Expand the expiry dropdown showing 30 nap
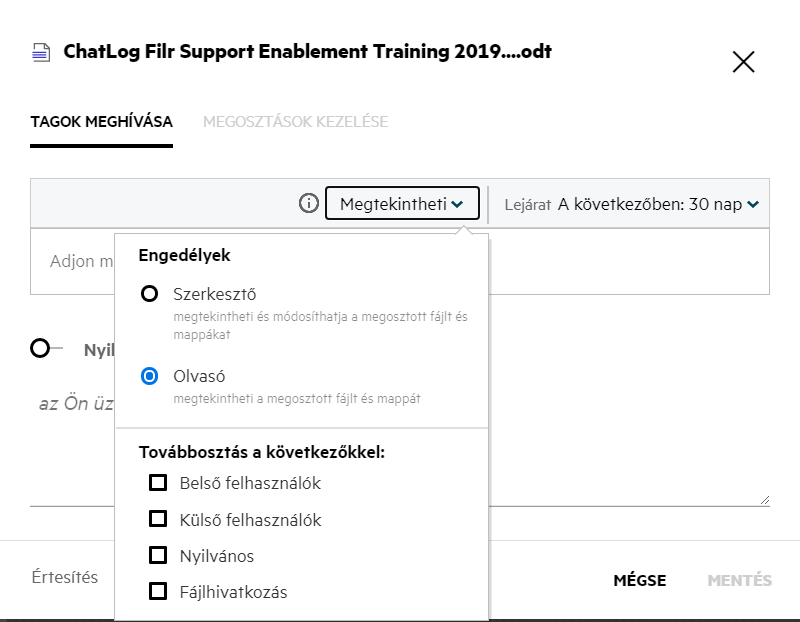Screen dimensions: 800x622 point(650,204)
